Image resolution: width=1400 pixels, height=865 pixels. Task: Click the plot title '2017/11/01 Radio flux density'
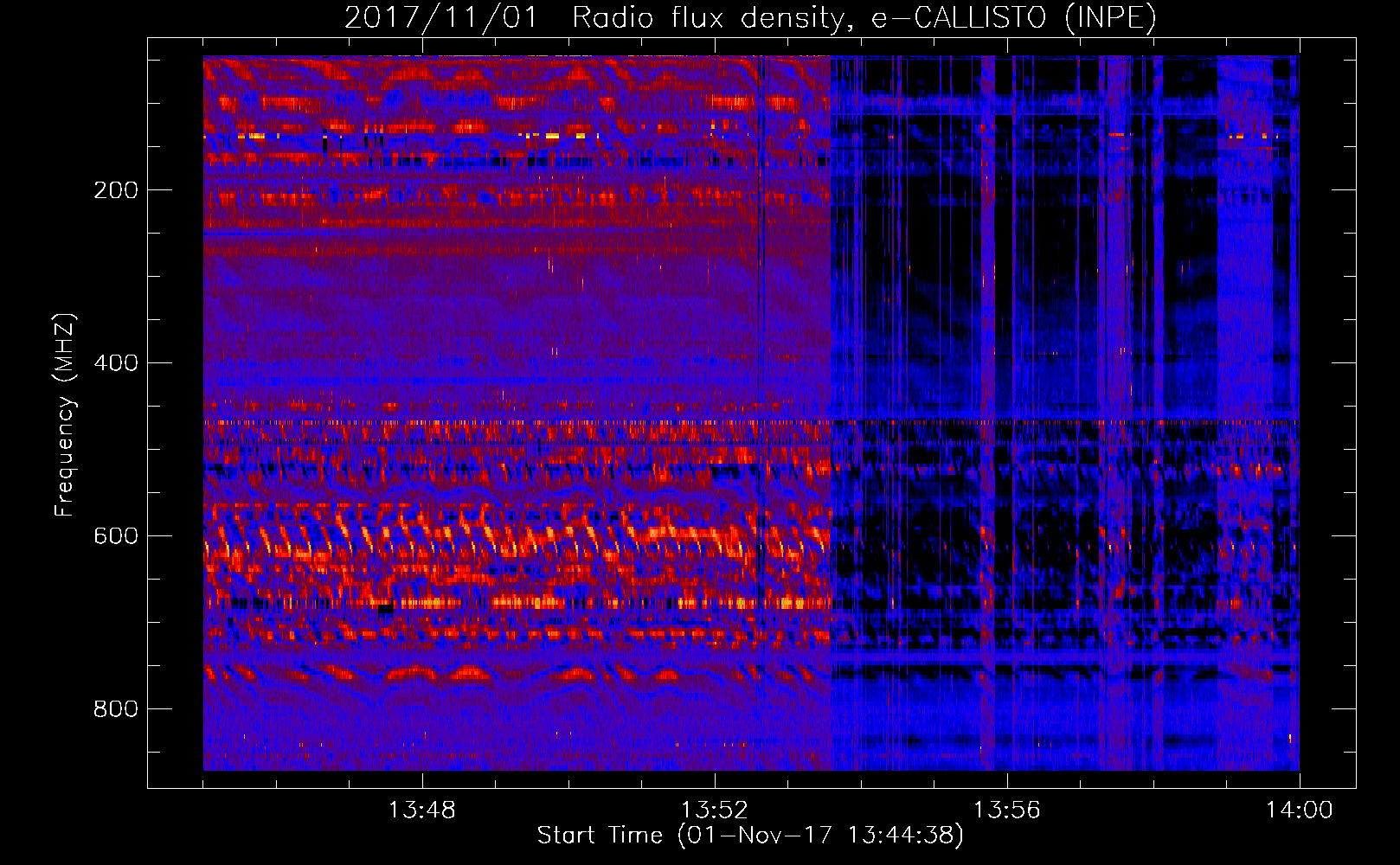[750, 17]
